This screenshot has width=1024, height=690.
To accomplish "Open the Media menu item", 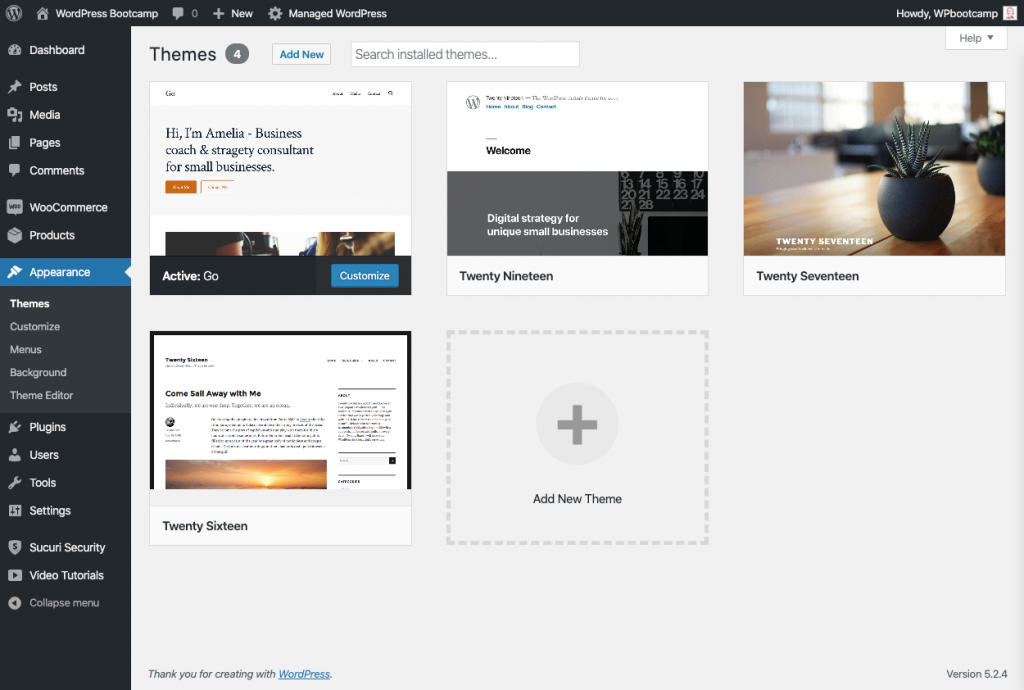I will click(65, 115).
